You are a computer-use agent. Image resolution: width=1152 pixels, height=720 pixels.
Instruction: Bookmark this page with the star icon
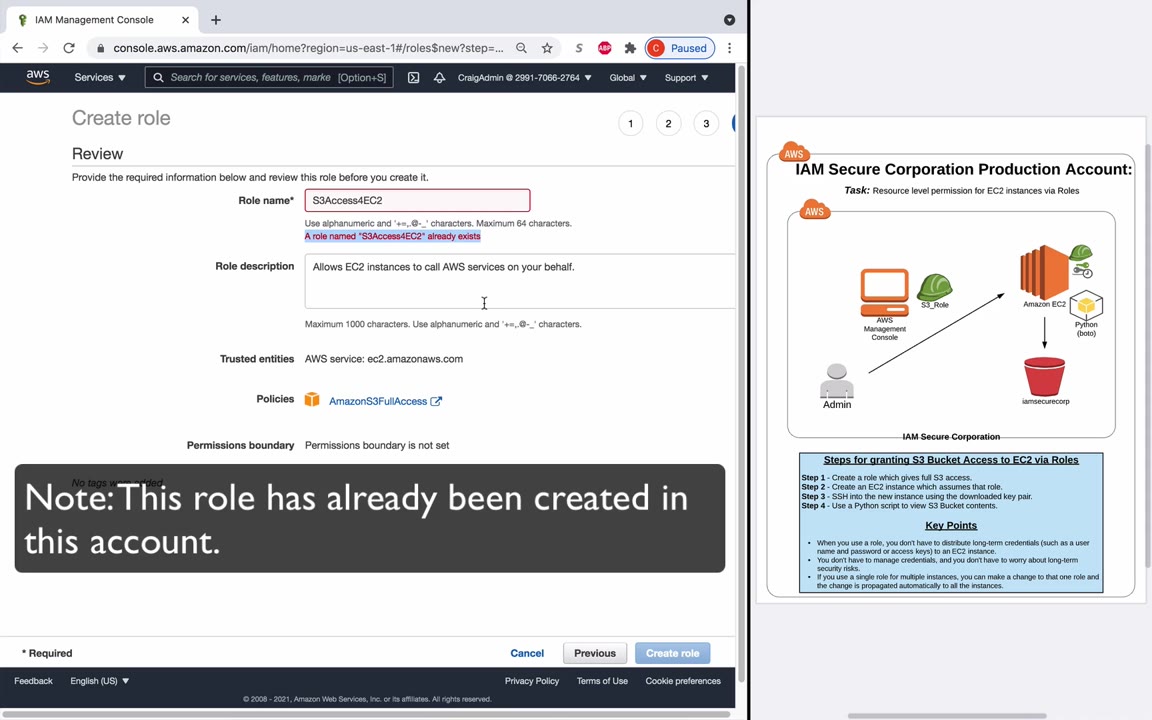(x=547, y=48)
